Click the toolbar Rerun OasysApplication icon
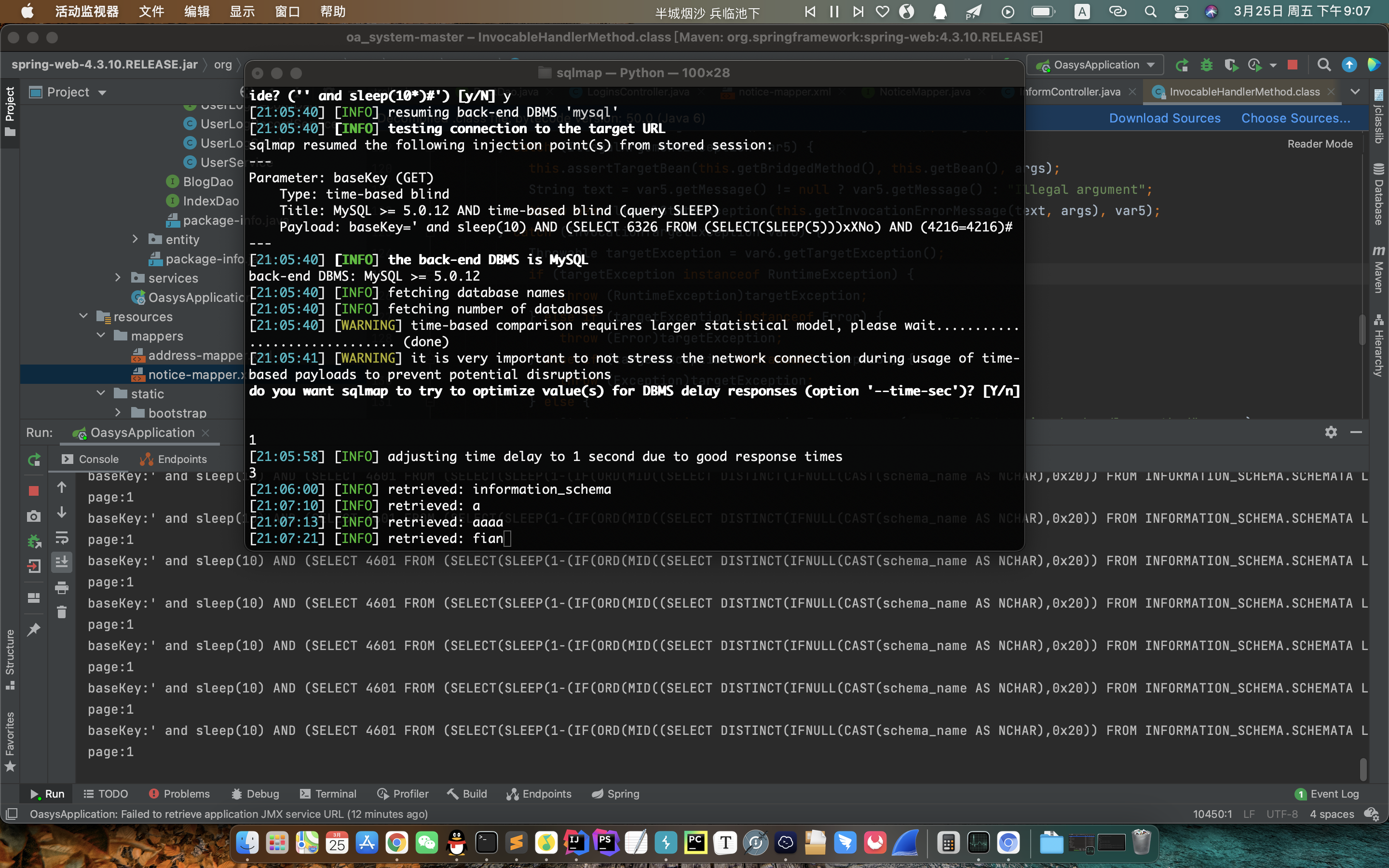Screen dimensions: 1389x868 pos(1181,65)
